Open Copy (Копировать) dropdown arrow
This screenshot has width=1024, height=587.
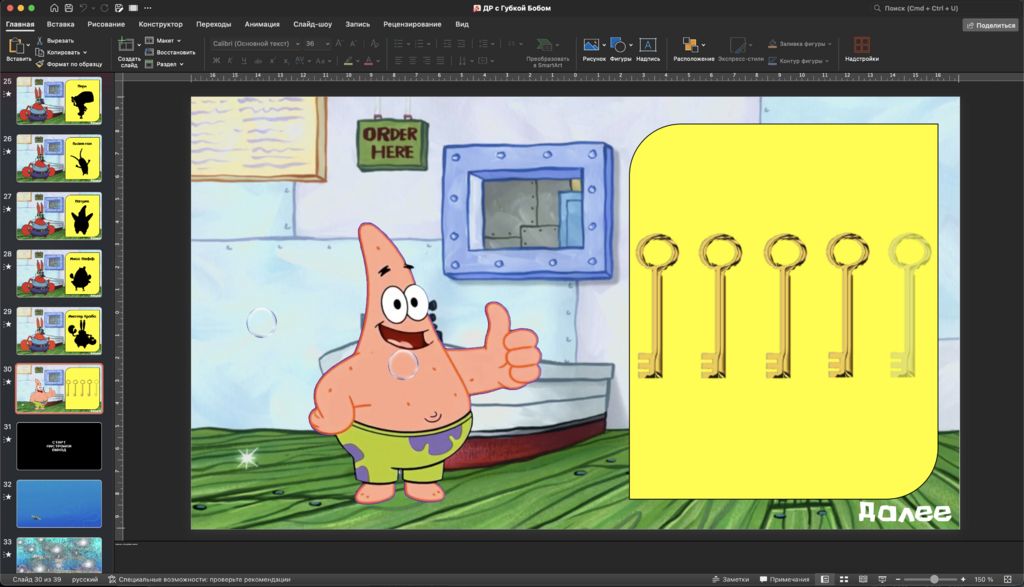tap(85, 52)
